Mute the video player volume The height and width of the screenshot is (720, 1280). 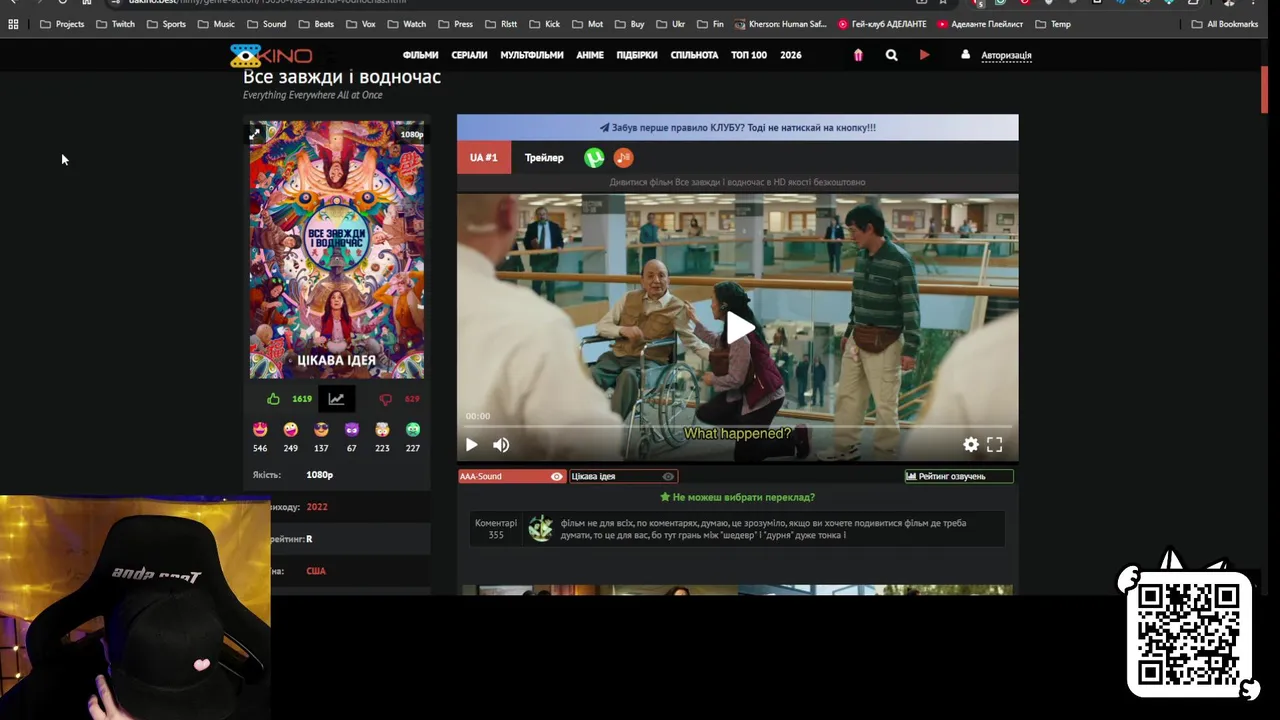pyautogui.click(x=501, y=445)
